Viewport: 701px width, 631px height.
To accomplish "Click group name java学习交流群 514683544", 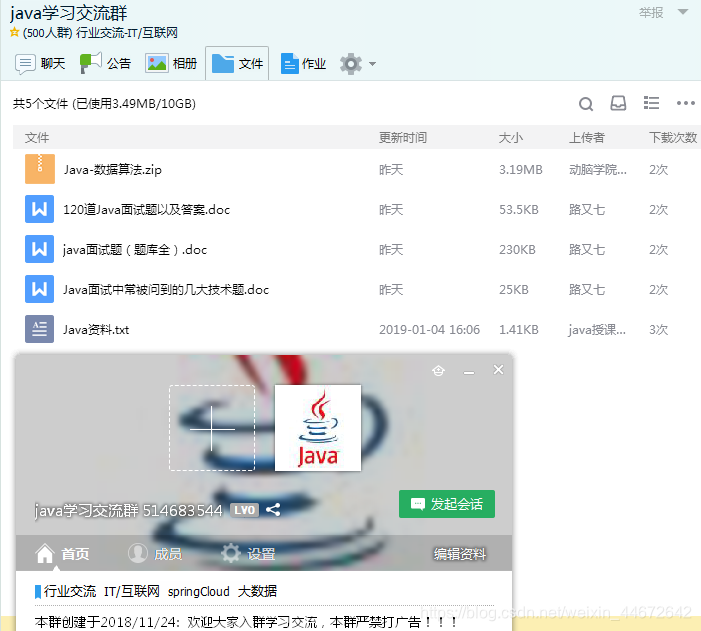I will click(128, 510).
